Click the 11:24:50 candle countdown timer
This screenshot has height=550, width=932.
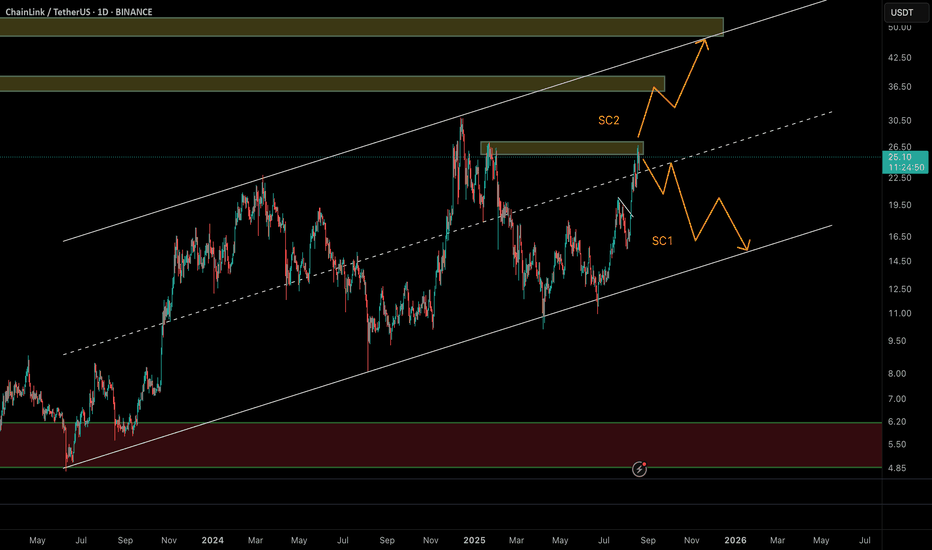point(906,167)
